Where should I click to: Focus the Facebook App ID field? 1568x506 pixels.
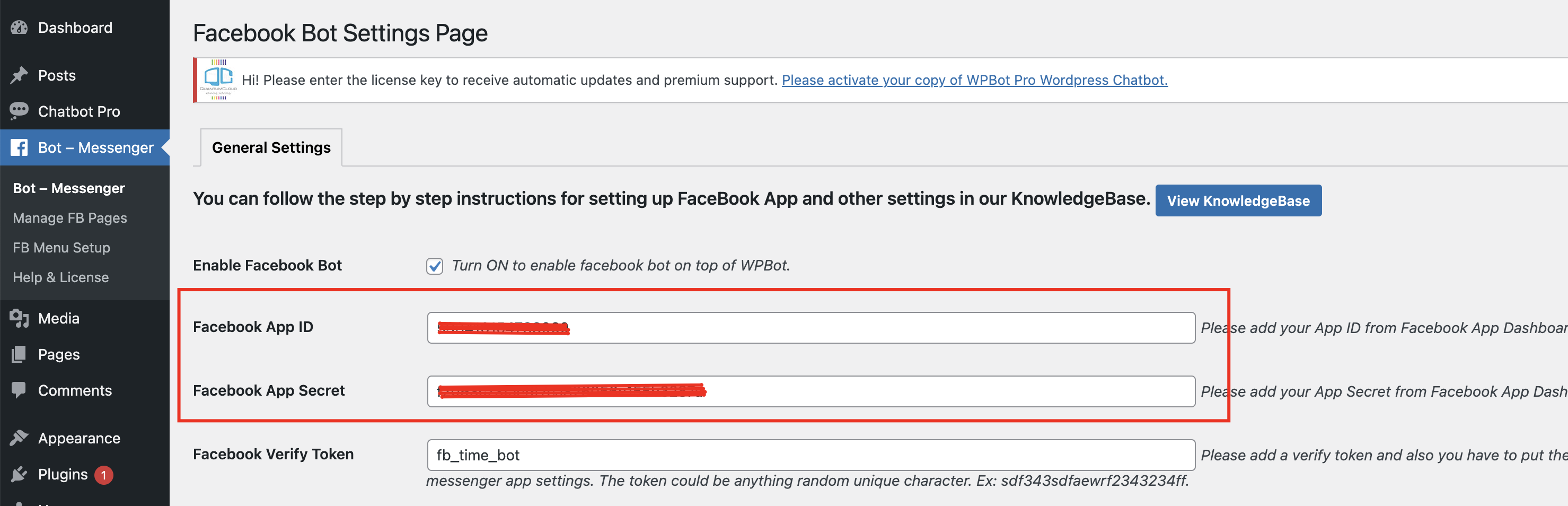(811, 328)
